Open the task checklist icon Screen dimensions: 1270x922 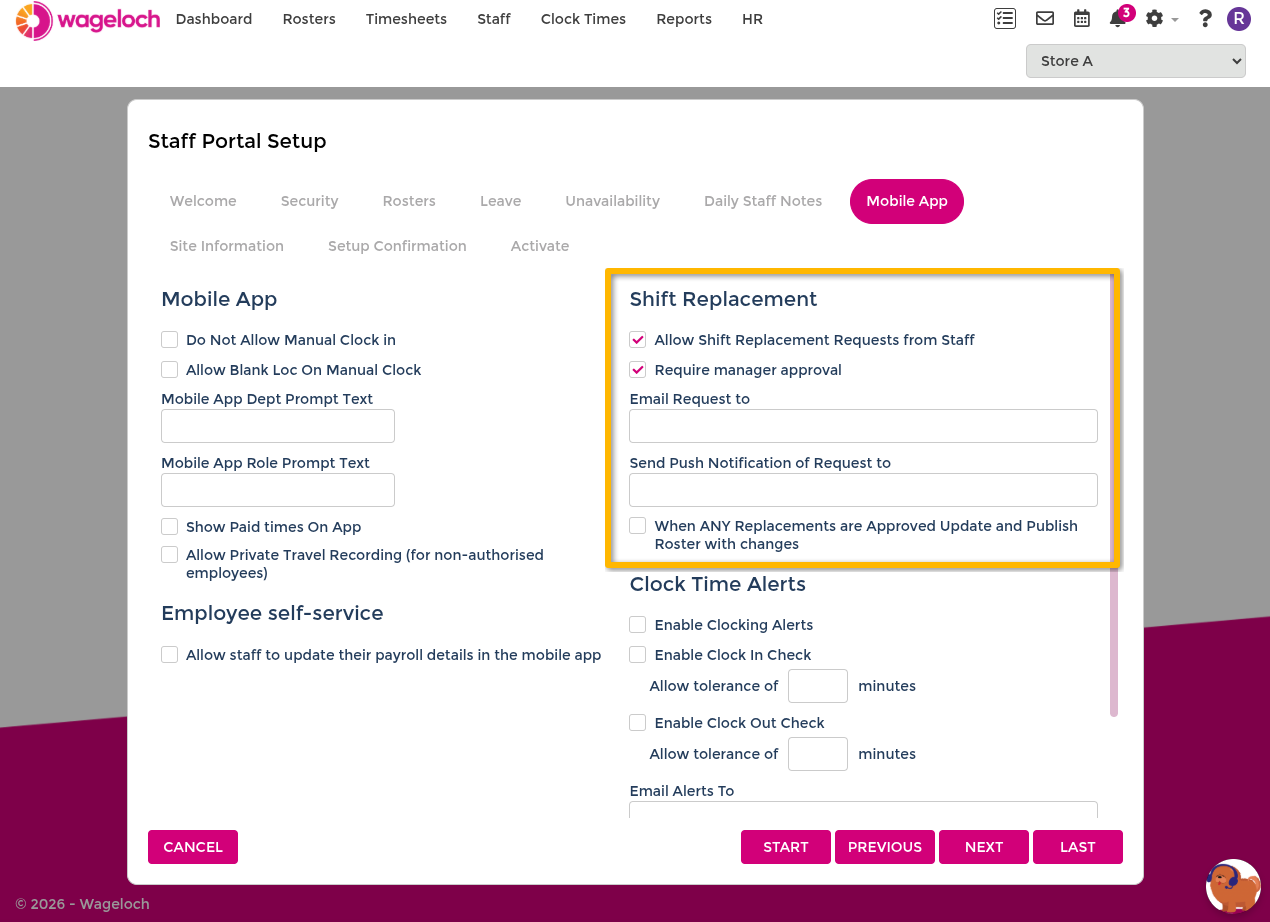1005,19
